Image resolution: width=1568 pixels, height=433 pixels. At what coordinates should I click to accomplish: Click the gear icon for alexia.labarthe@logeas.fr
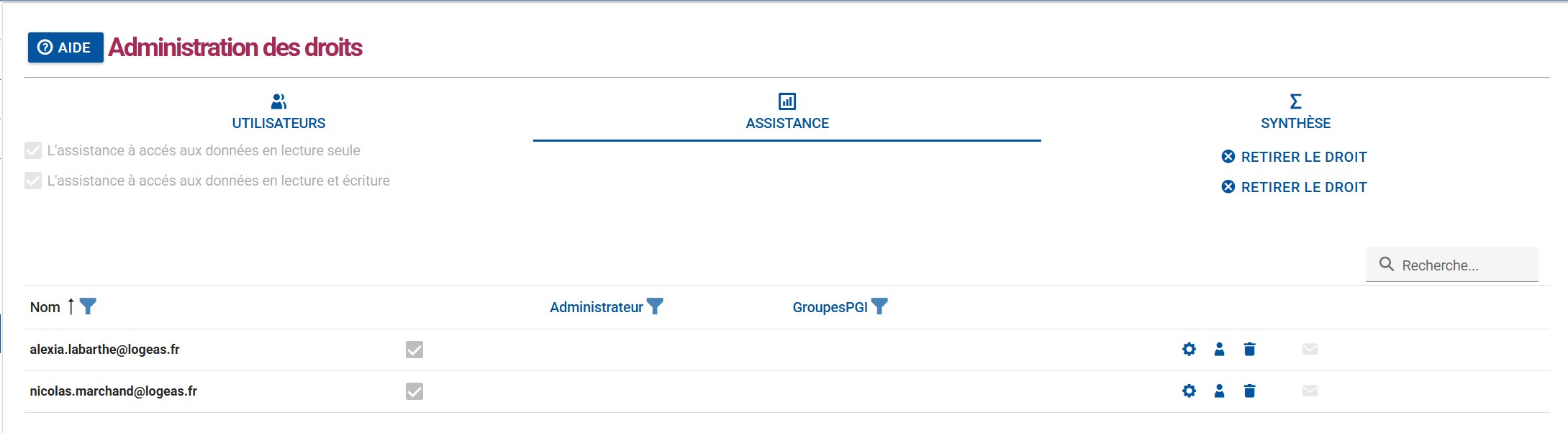click(1189, 350)
